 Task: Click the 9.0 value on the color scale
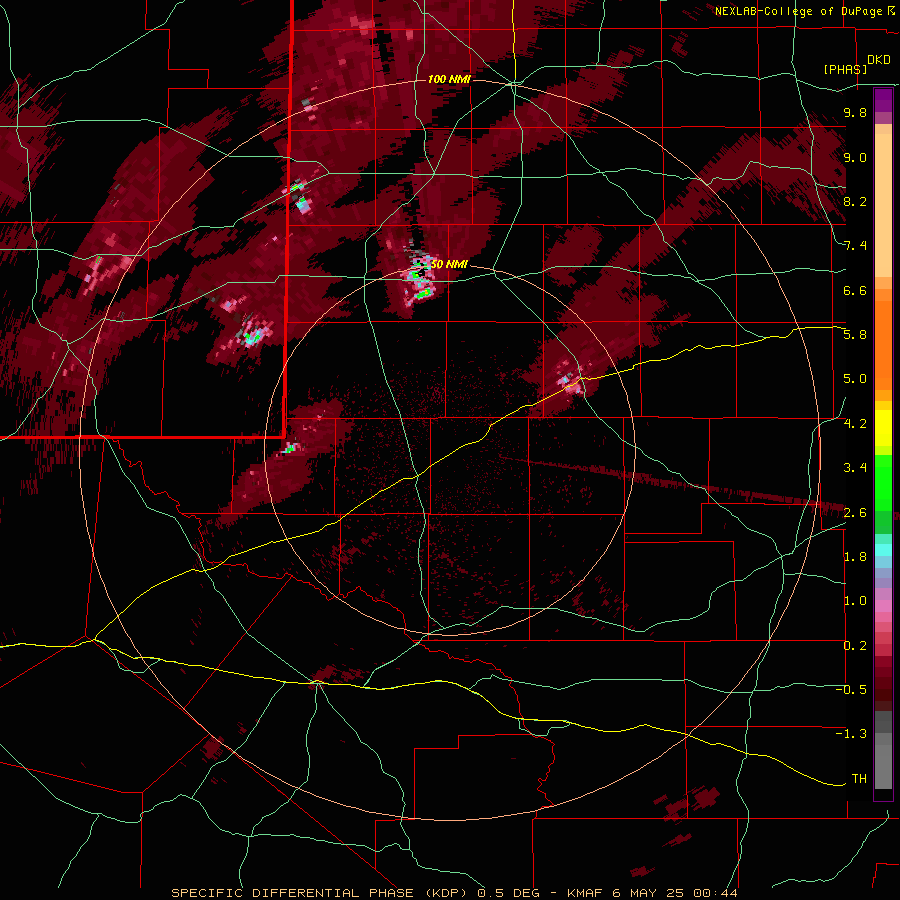[855, 157]
